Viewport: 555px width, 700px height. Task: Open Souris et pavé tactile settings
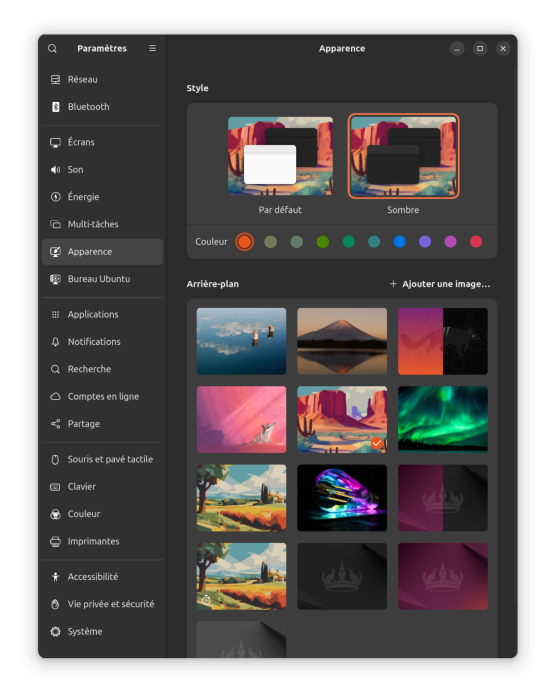pos(102,459)
